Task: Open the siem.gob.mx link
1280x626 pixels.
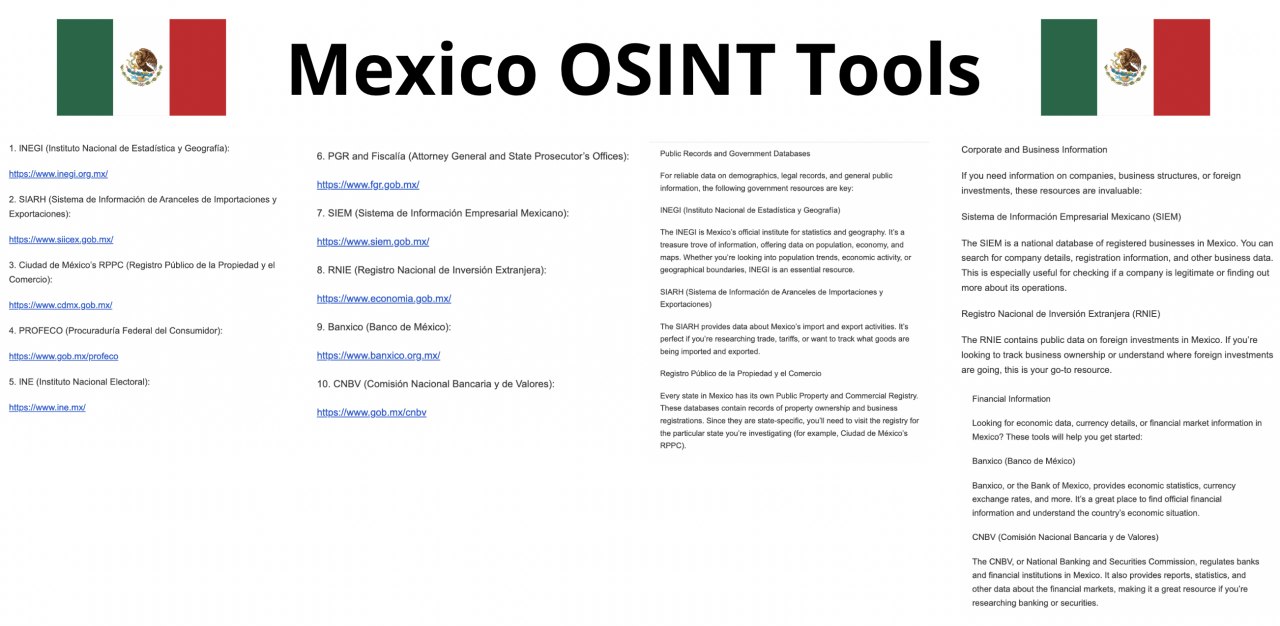Action: (372, 242)
